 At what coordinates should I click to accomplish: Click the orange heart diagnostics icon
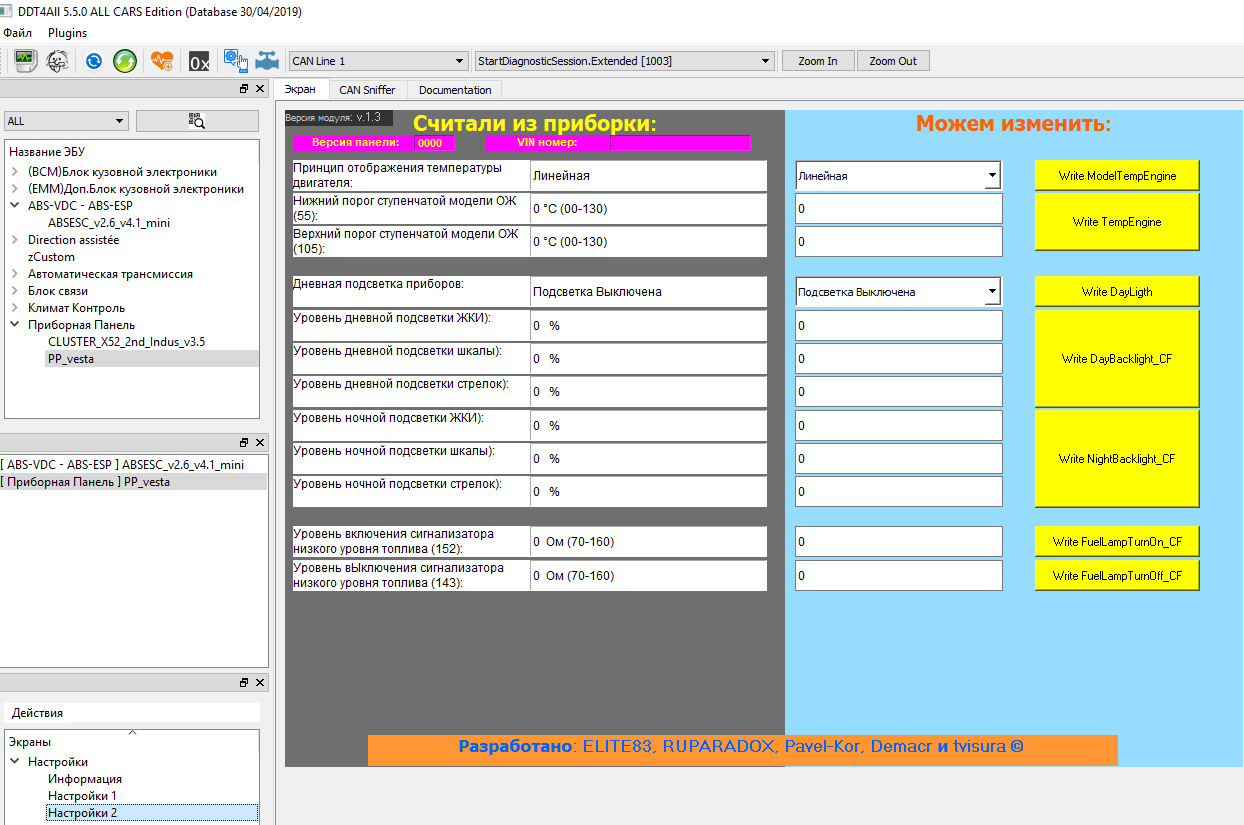pyautogui.click(x=162, y=61)
